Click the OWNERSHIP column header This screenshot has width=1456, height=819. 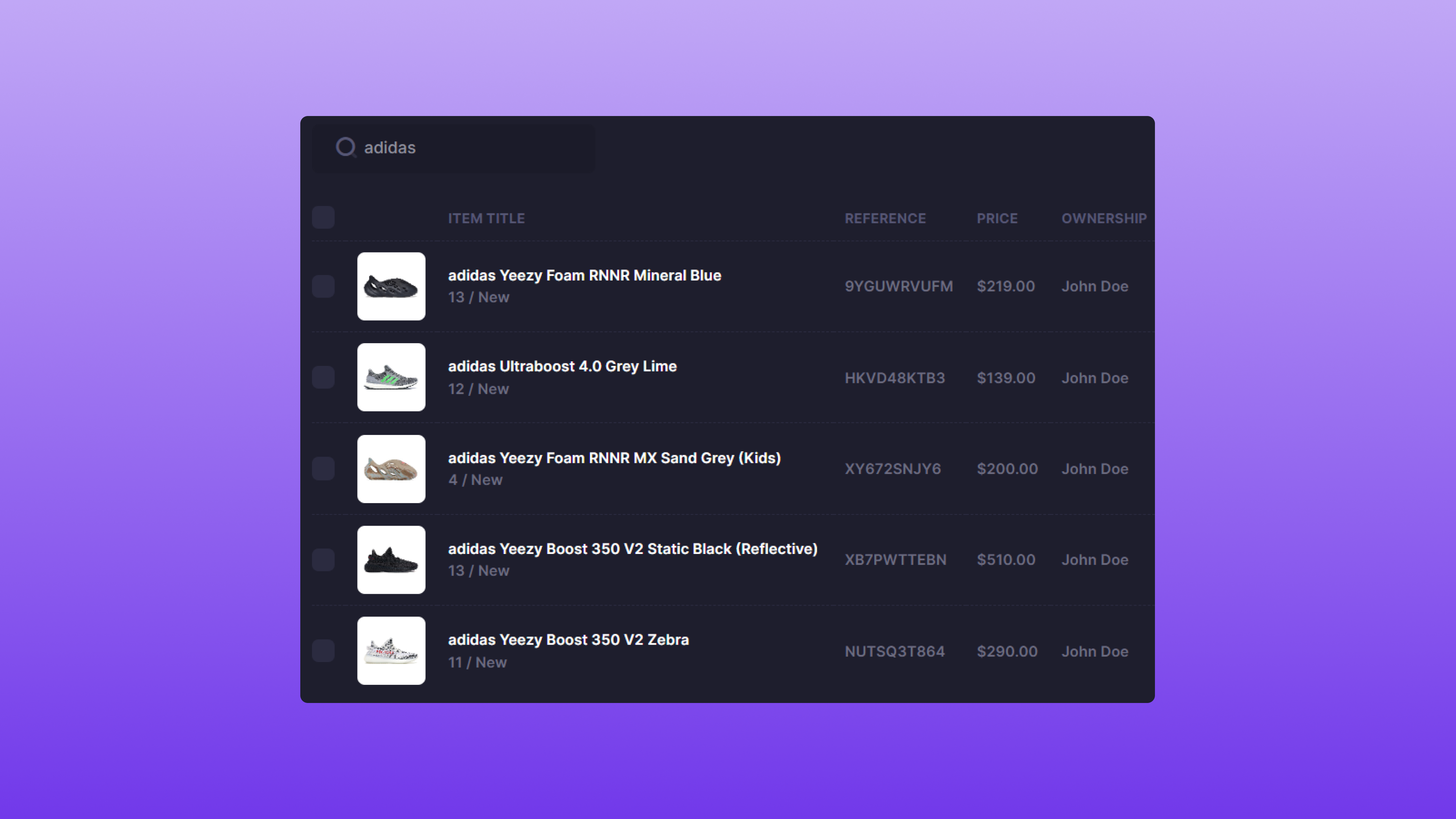pos(1103,218)
